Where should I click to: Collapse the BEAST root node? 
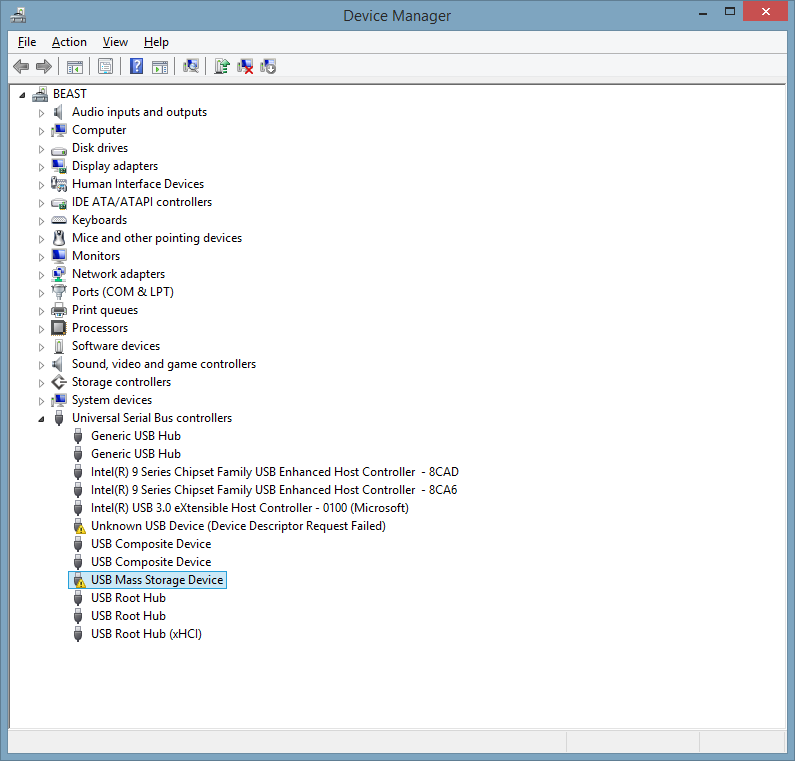(22, 95)
